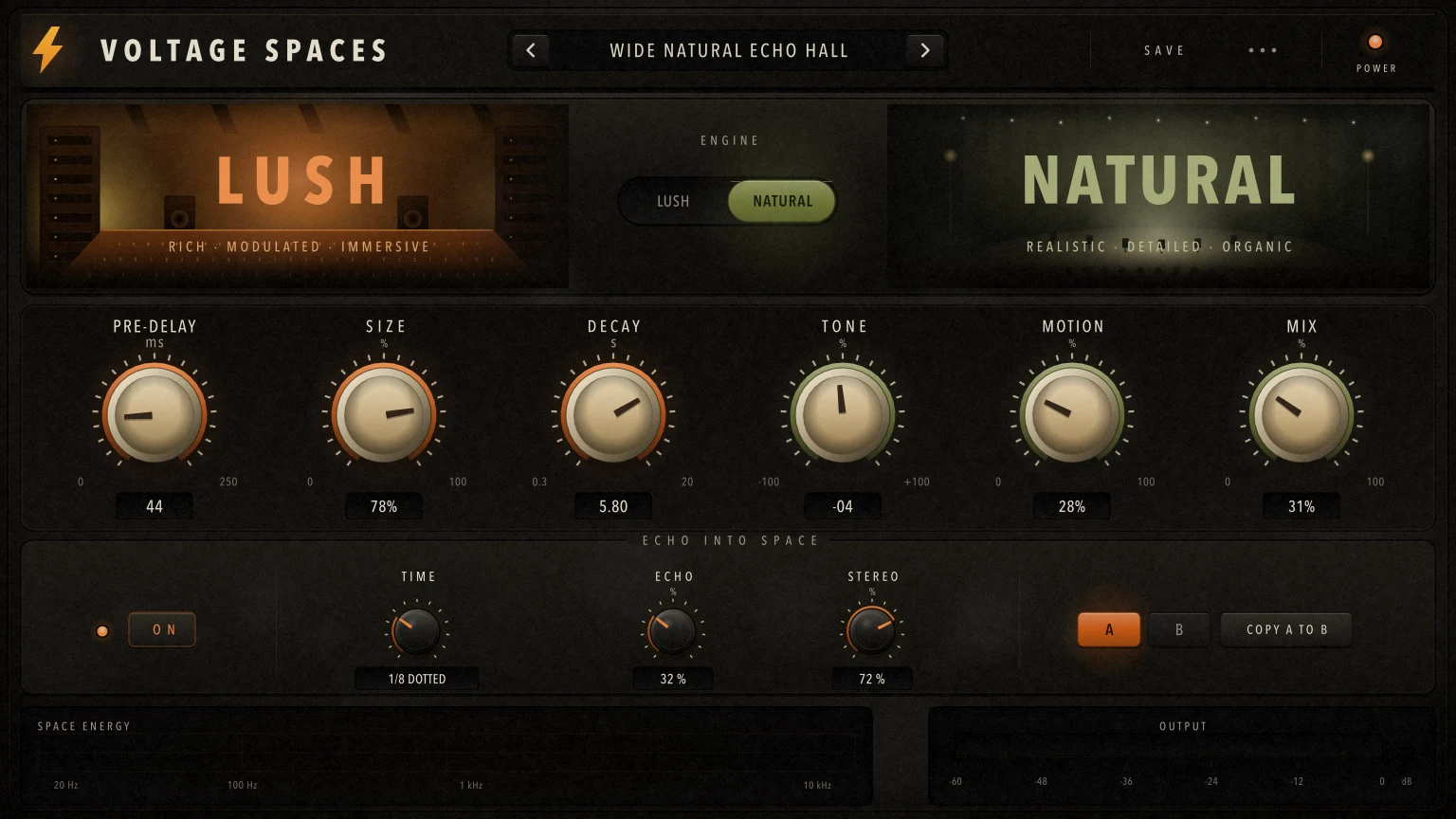The image size is (1456, 819).
Task: Go to previous preset with left chevron
Action: [x=531, y=50]
